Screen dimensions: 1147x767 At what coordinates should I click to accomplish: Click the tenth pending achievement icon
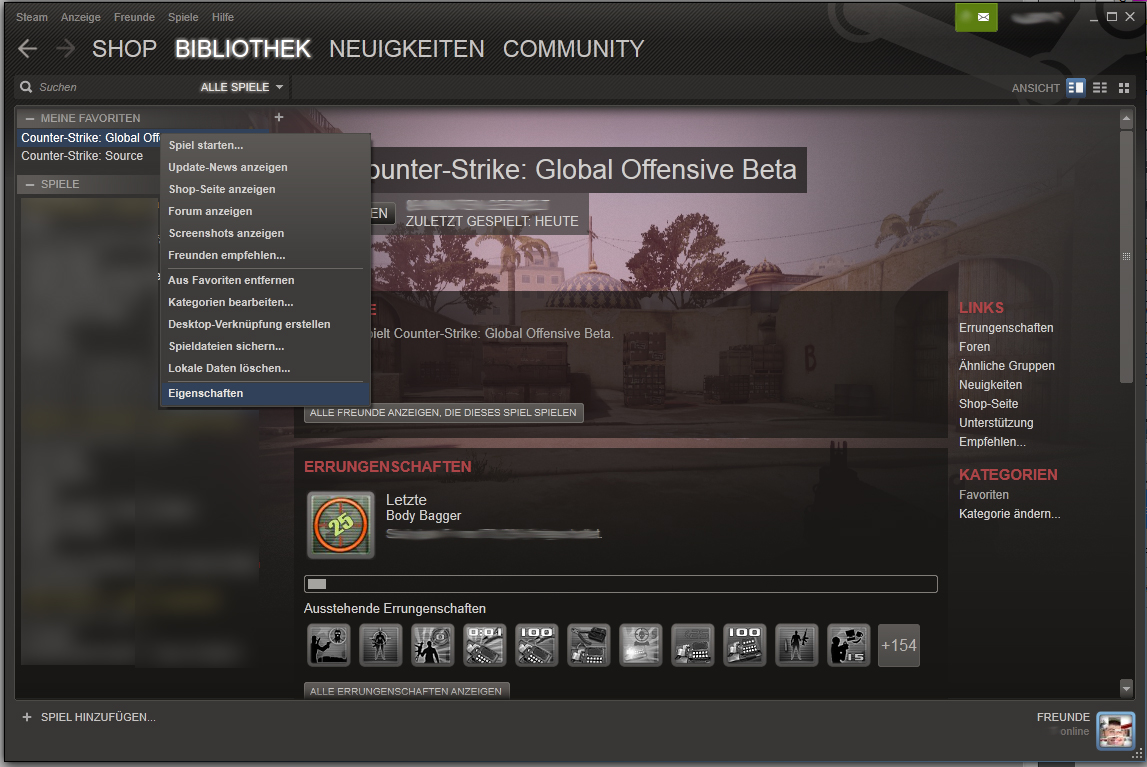pyautogui.click(x=796, y=645)
